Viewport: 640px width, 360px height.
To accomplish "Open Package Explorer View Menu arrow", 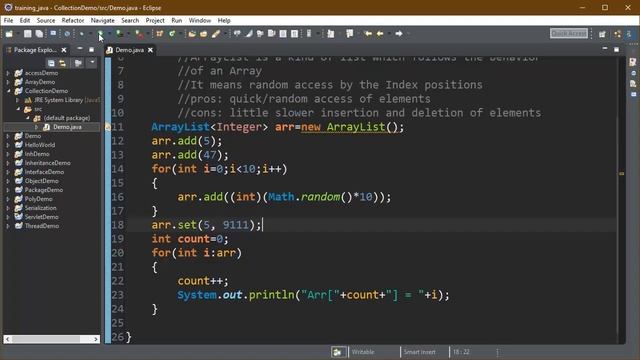I will coord(92,63).
